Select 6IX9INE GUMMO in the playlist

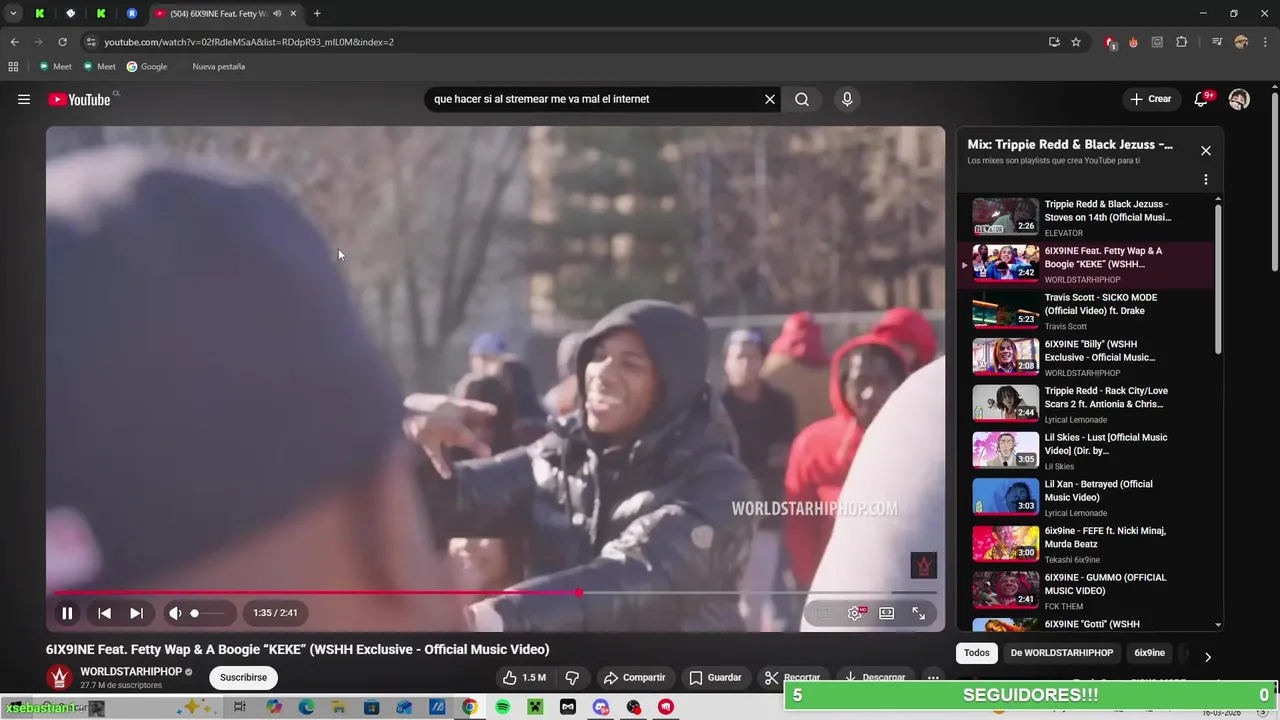[x=1086, y=591]
